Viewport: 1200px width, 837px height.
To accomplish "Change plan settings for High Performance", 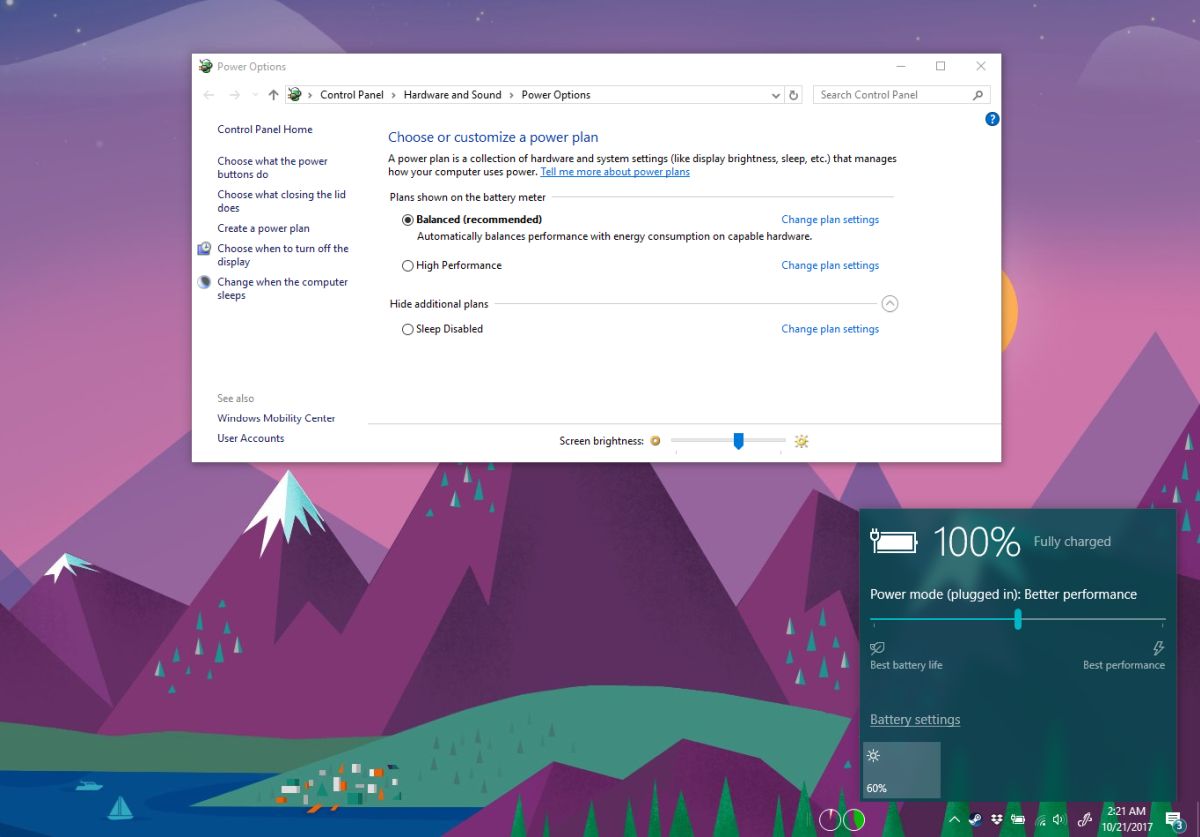I will pos(830,265).
